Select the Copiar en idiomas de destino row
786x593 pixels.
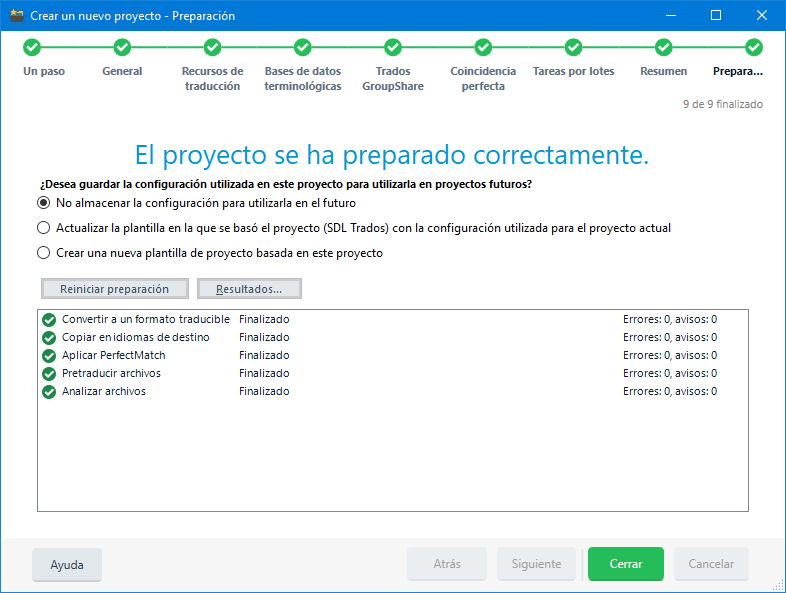[392, 337]
